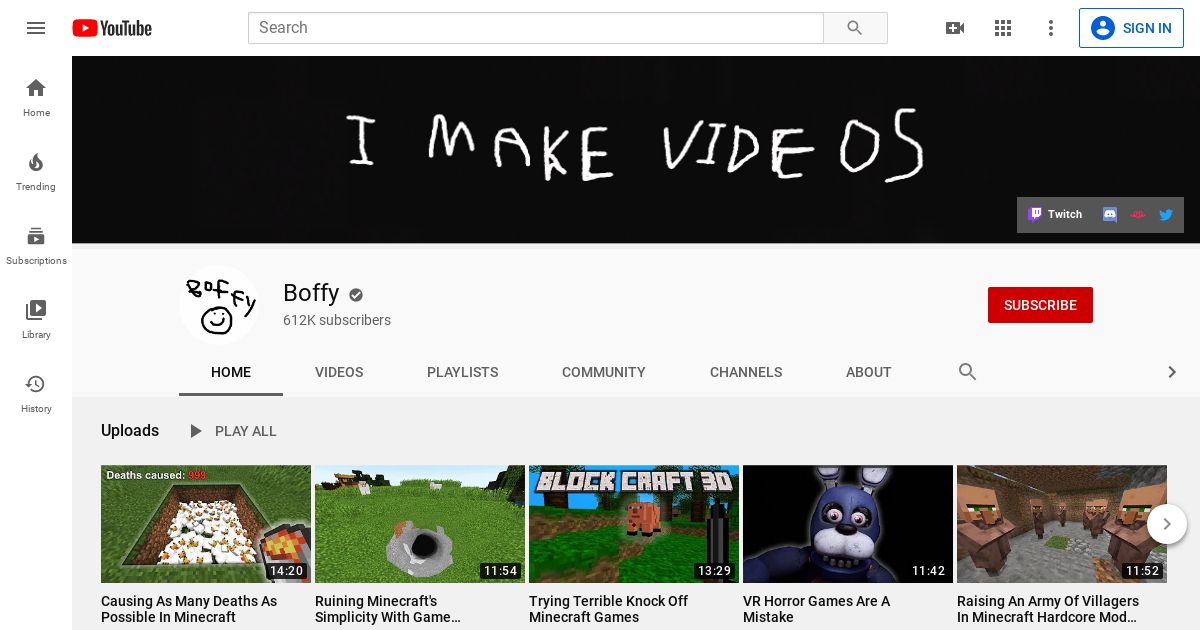This screenshot has height=630, width=1200.
Task: Open the Discord icon link on banner
Action: pos(1110,214)
